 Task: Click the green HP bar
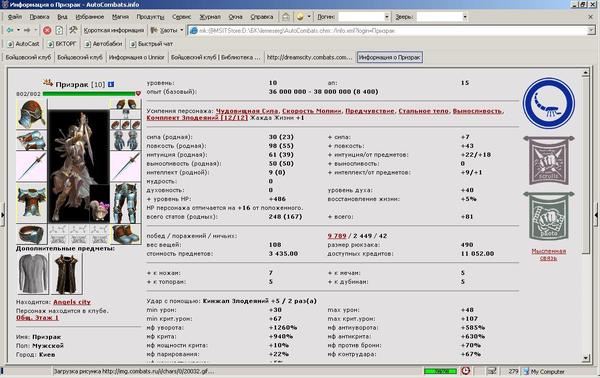[89, 93]
